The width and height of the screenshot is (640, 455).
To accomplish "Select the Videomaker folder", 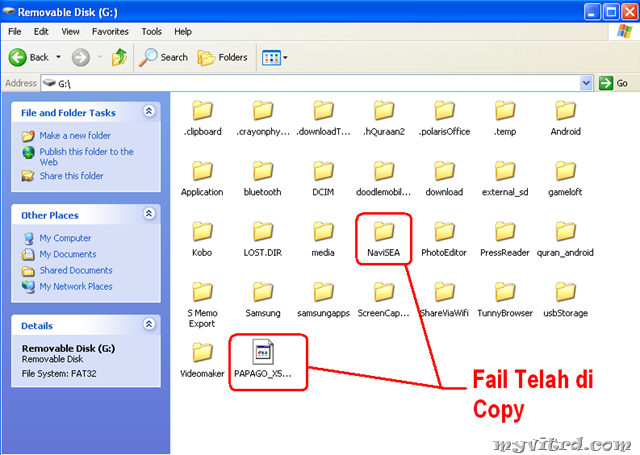I will pyautogui.click(x=202, y=360).
